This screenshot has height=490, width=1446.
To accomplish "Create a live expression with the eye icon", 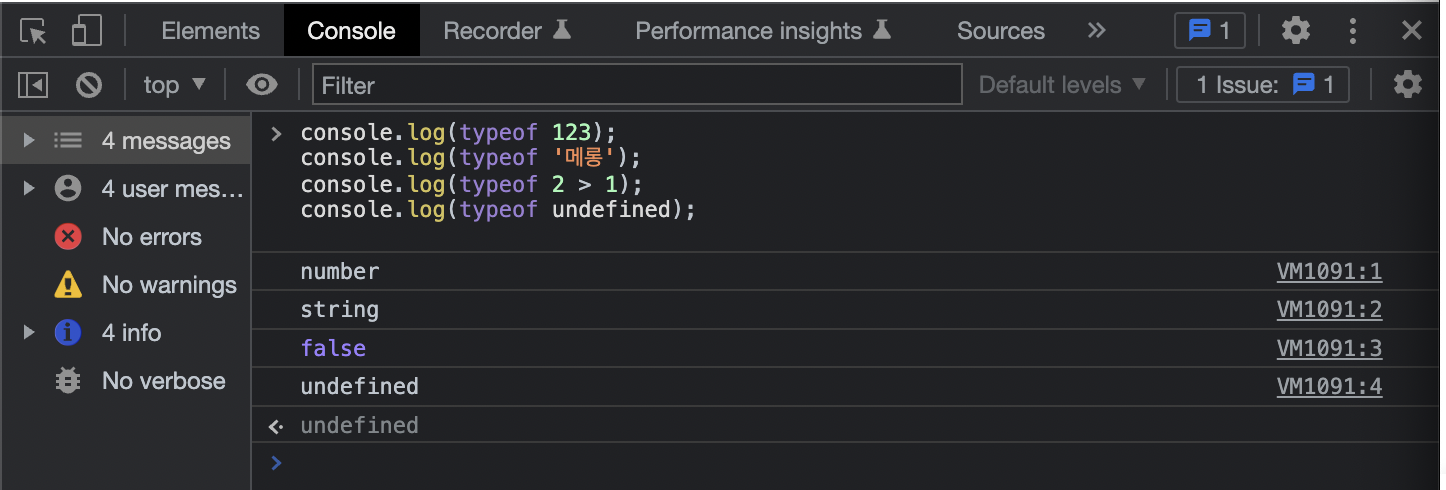I will (262, 85).
